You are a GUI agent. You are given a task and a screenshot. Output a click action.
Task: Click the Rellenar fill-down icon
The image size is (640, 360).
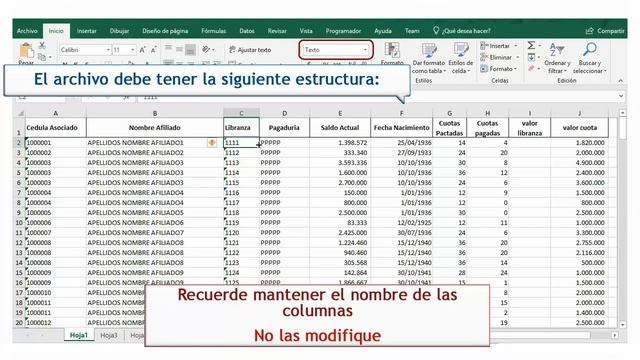531,57
